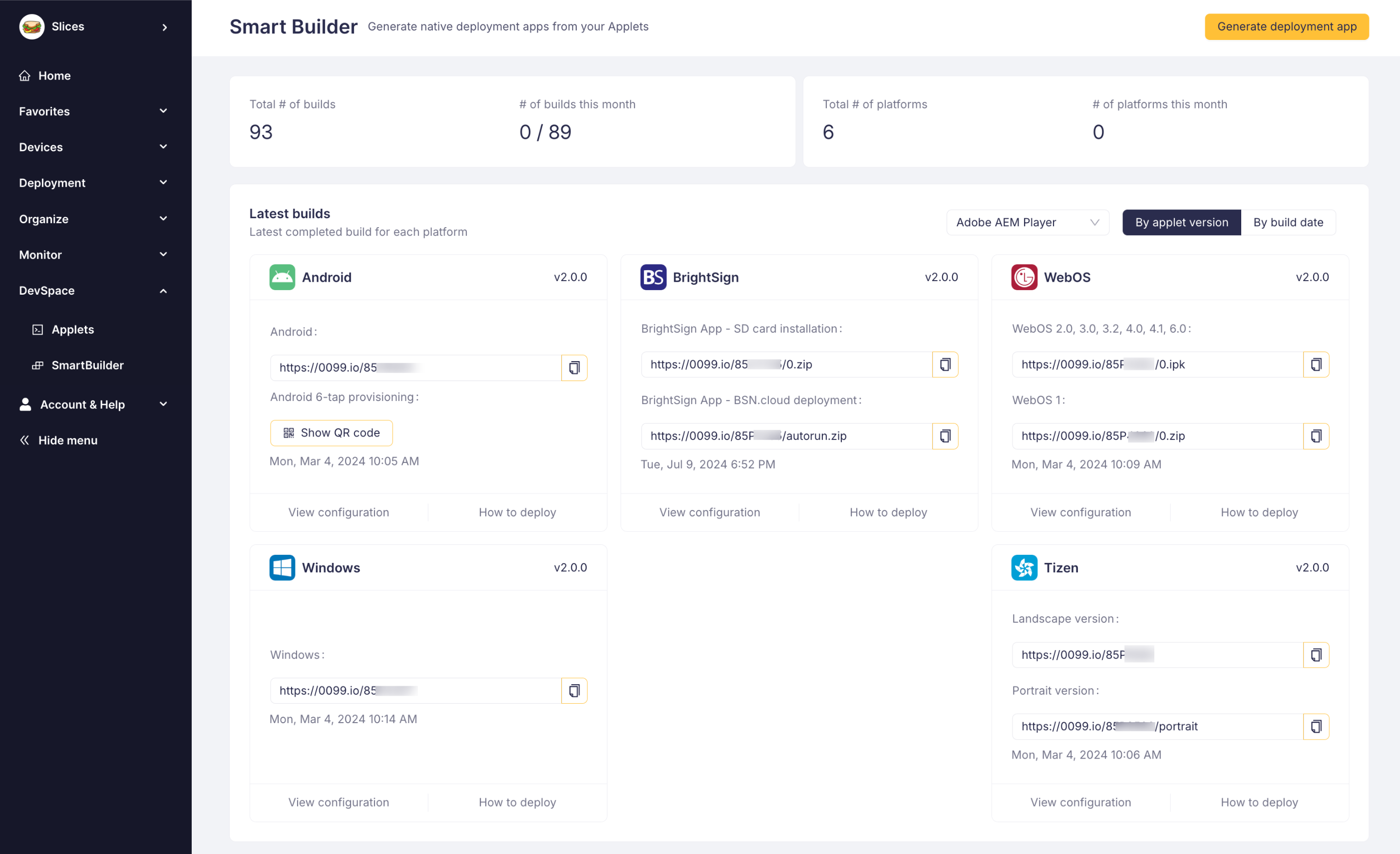Click 'Mon, Mar 4, 2024 10:14 AM' timestamp
The height and width of the screenshot is (854, 1400).
click(x=343, y=719)
